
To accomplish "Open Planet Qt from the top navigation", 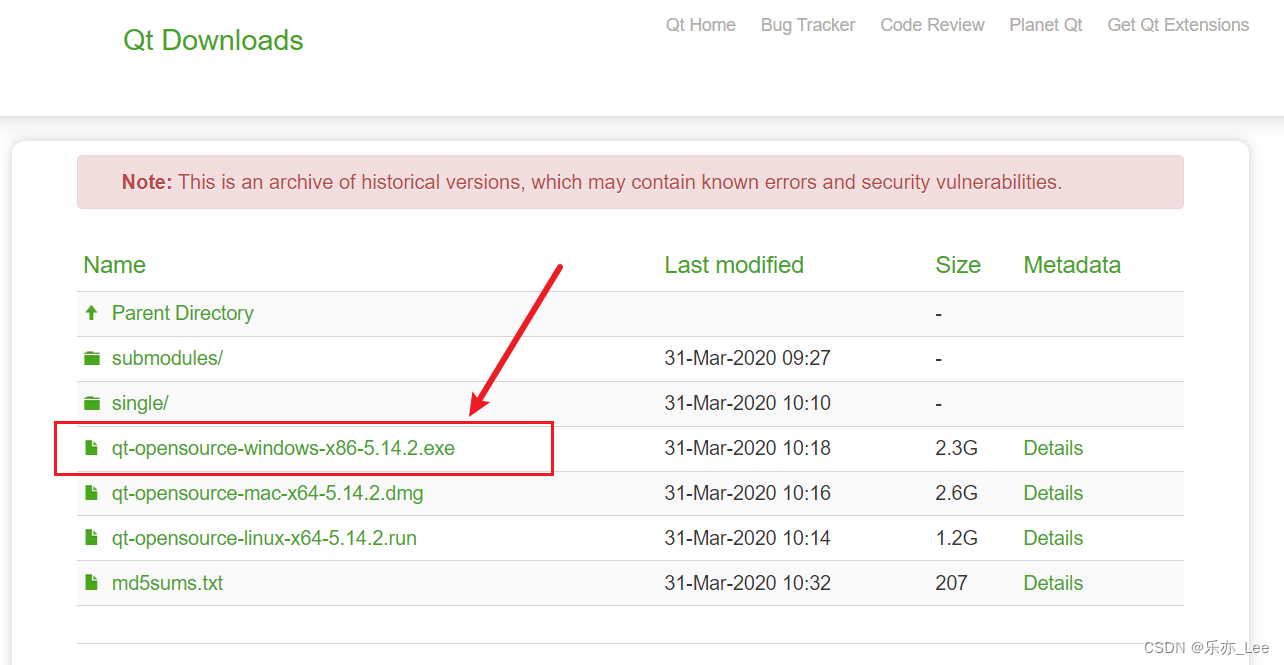I will [x=1046, y=25].
